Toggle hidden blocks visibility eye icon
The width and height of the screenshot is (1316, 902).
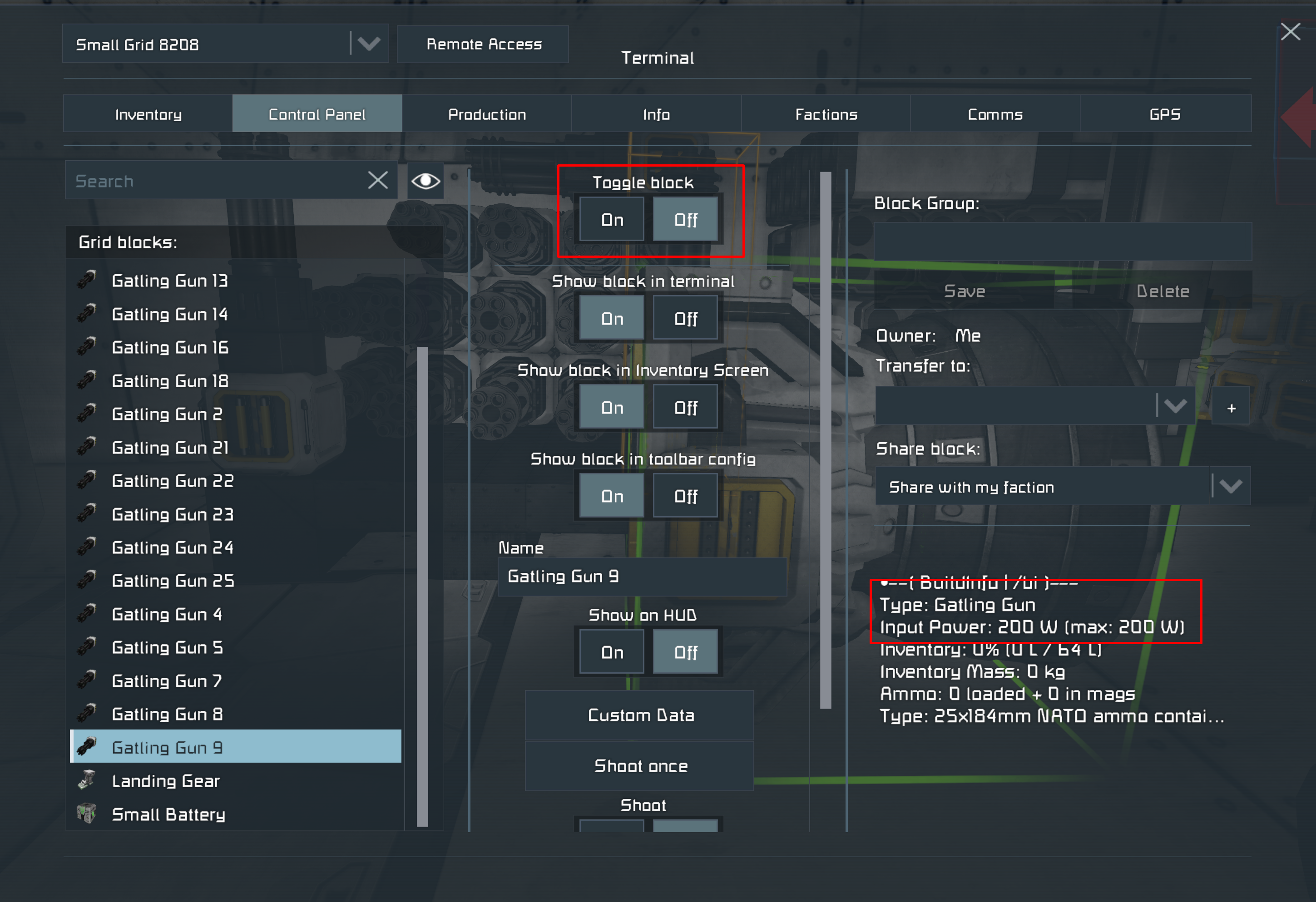425,181
